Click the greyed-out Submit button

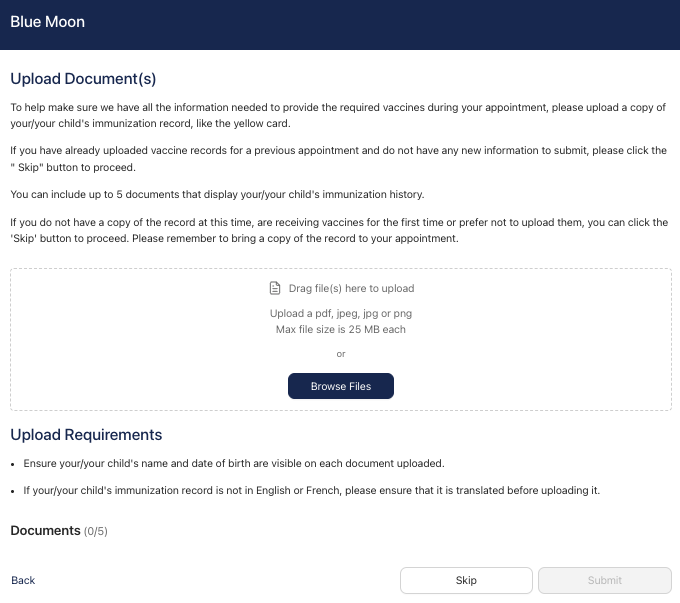(x=604, y=580)
